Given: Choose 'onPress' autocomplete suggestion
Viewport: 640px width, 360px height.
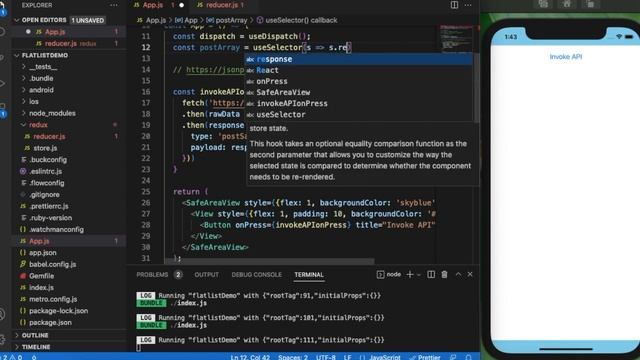Looking at the screenshot, I should (x=358, y=81).
